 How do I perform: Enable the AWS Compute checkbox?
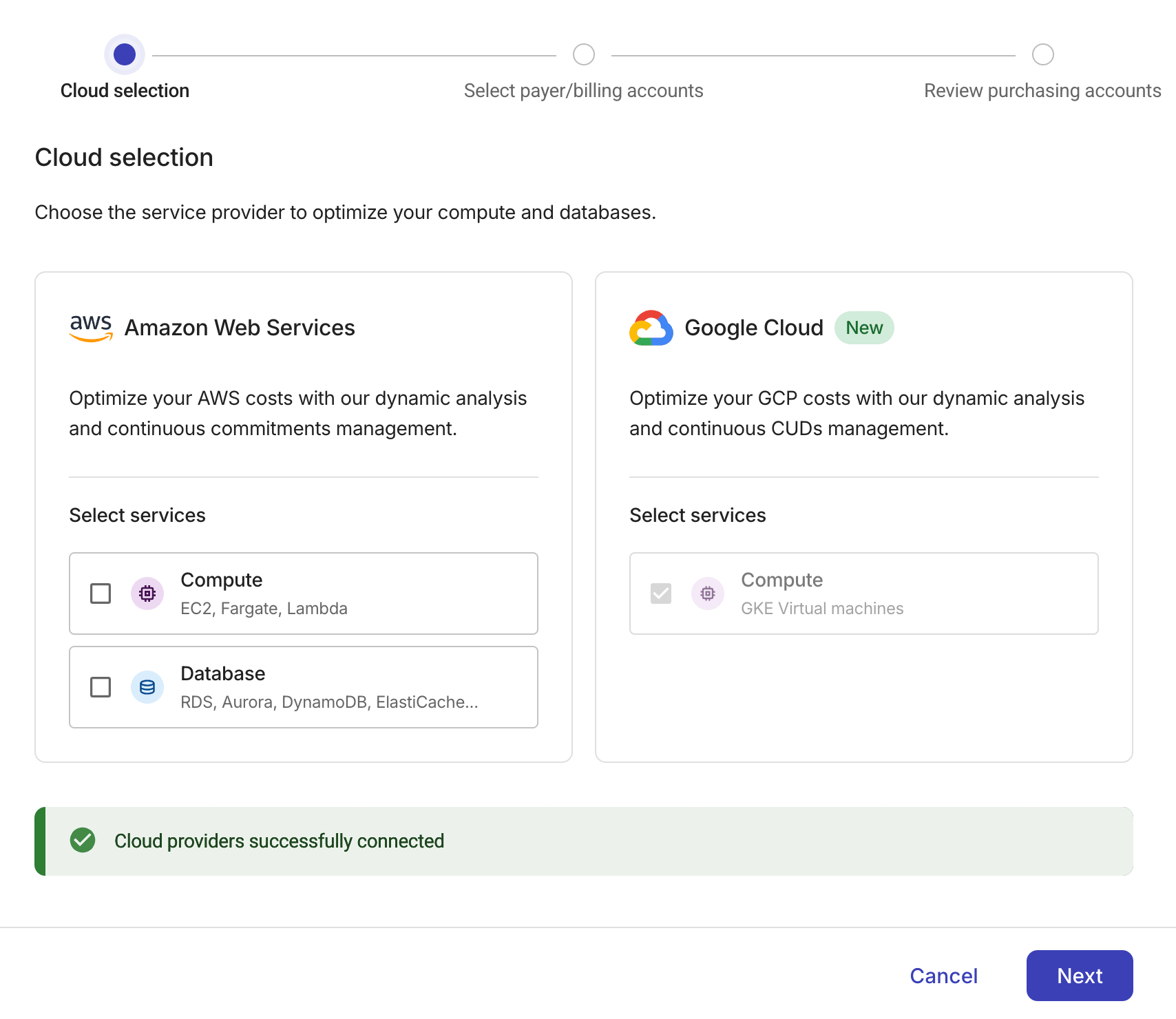[101, 593]
